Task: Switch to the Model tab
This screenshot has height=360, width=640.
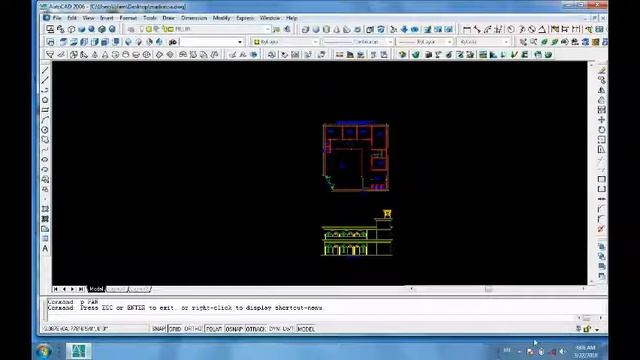Action: tap(96, 289)
